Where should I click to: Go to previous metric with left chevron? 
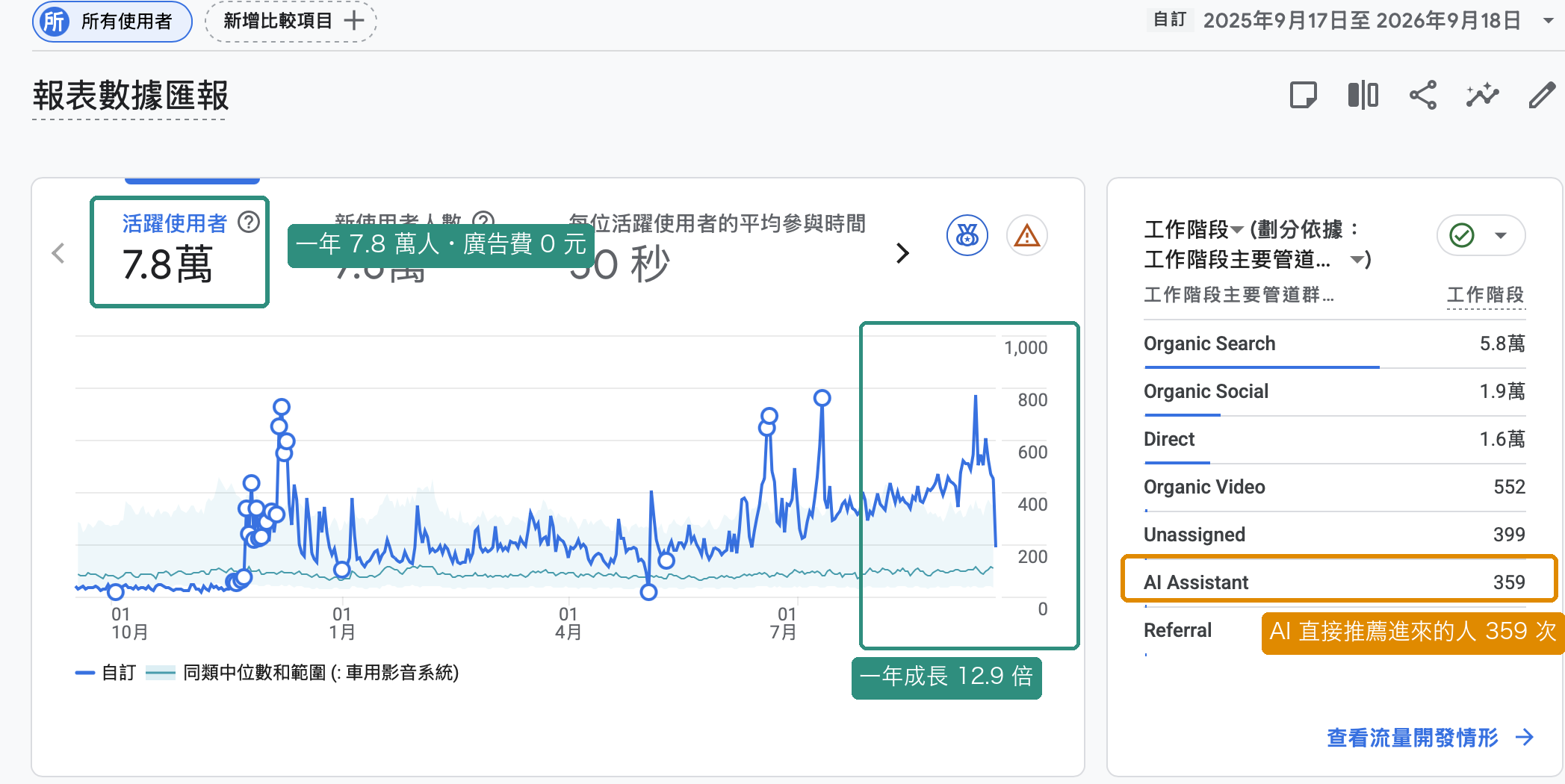58,254
